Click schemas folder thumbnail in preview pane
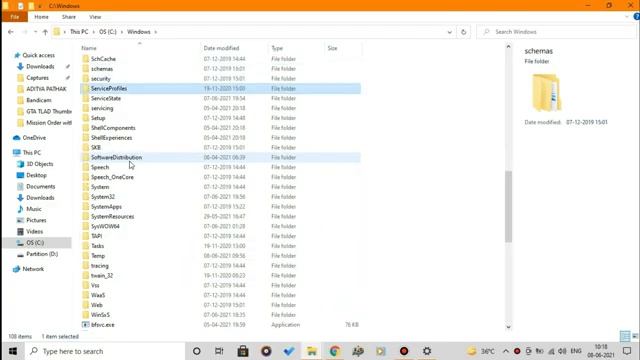640x360 pixels. (x=546, y=92)
